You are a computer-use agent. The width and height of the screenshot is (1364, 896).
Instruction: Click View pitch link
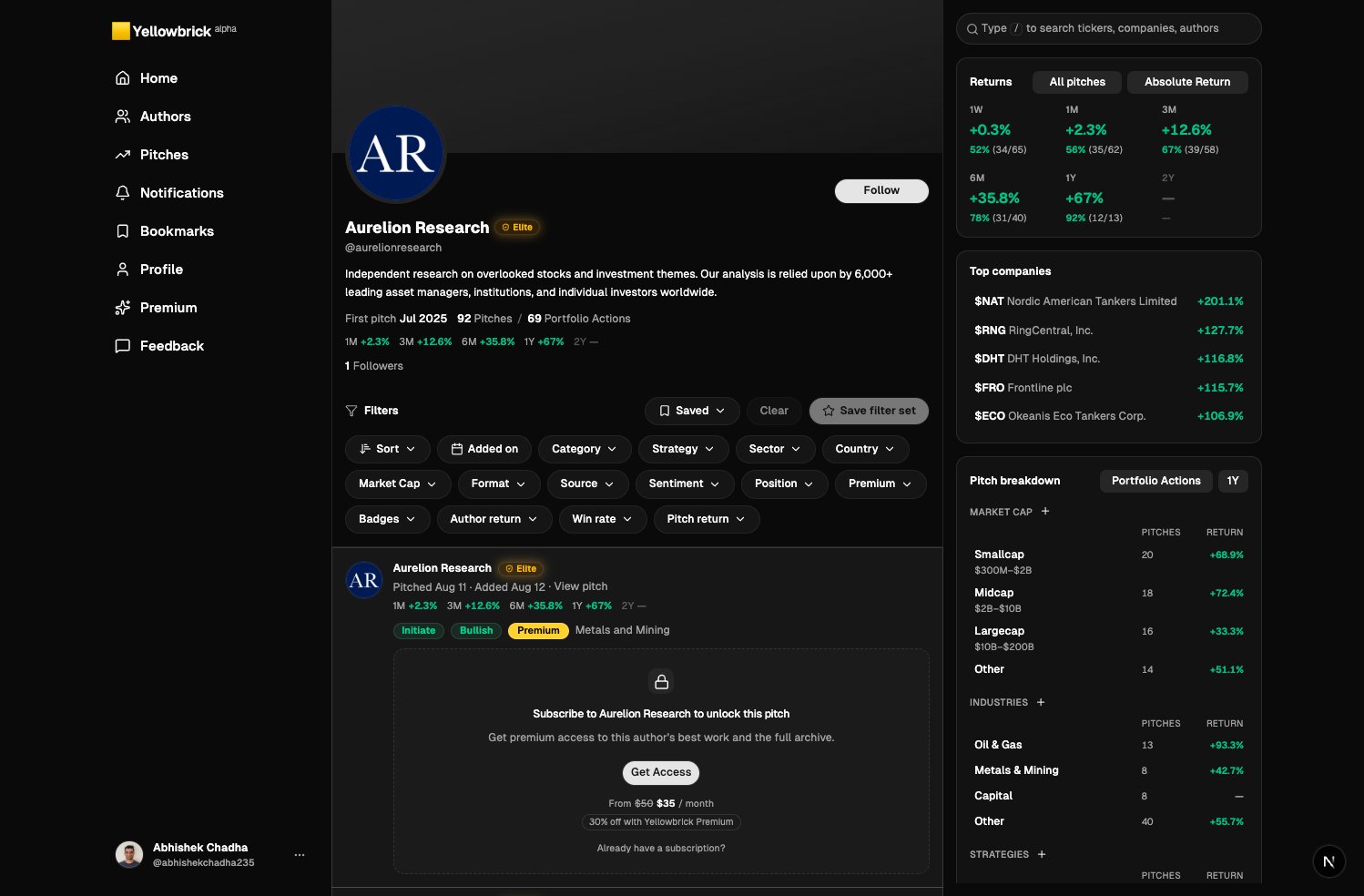click(581, 586)
